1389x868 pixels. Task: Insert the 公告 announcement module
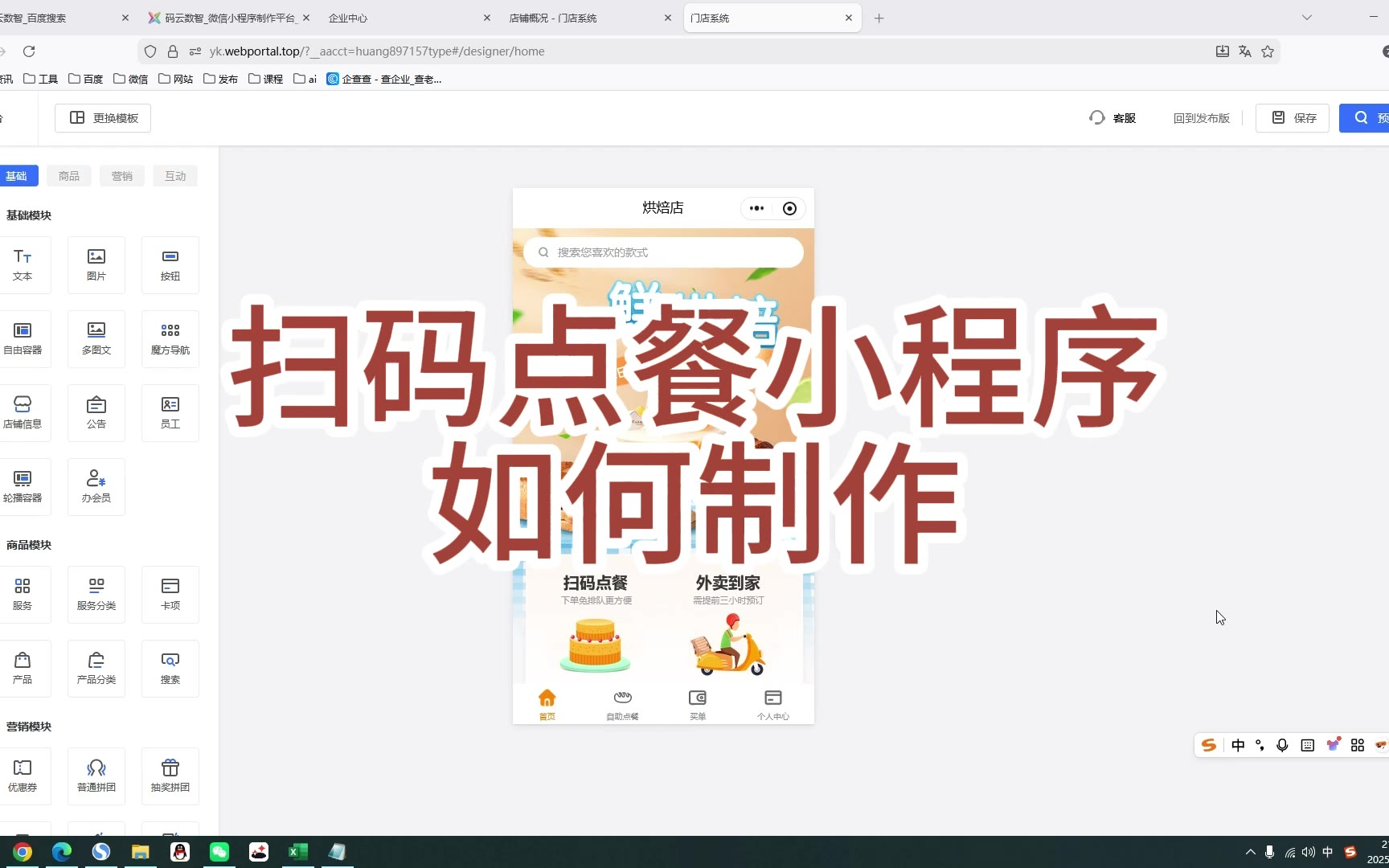(96, 412)
